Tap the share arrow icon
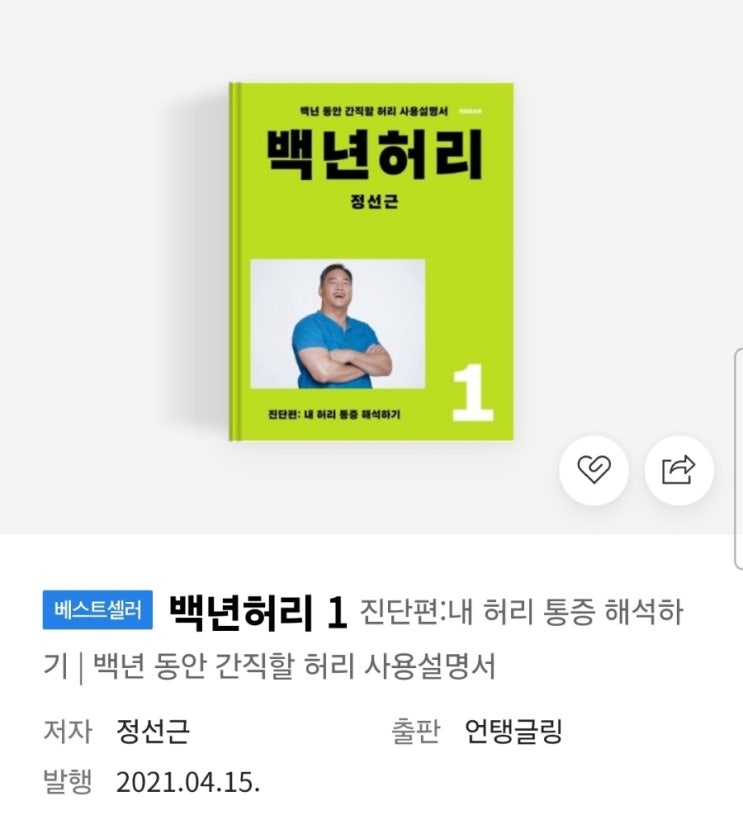Image resolution: width=743 pixels, height=820 pixels. (679, 470)
